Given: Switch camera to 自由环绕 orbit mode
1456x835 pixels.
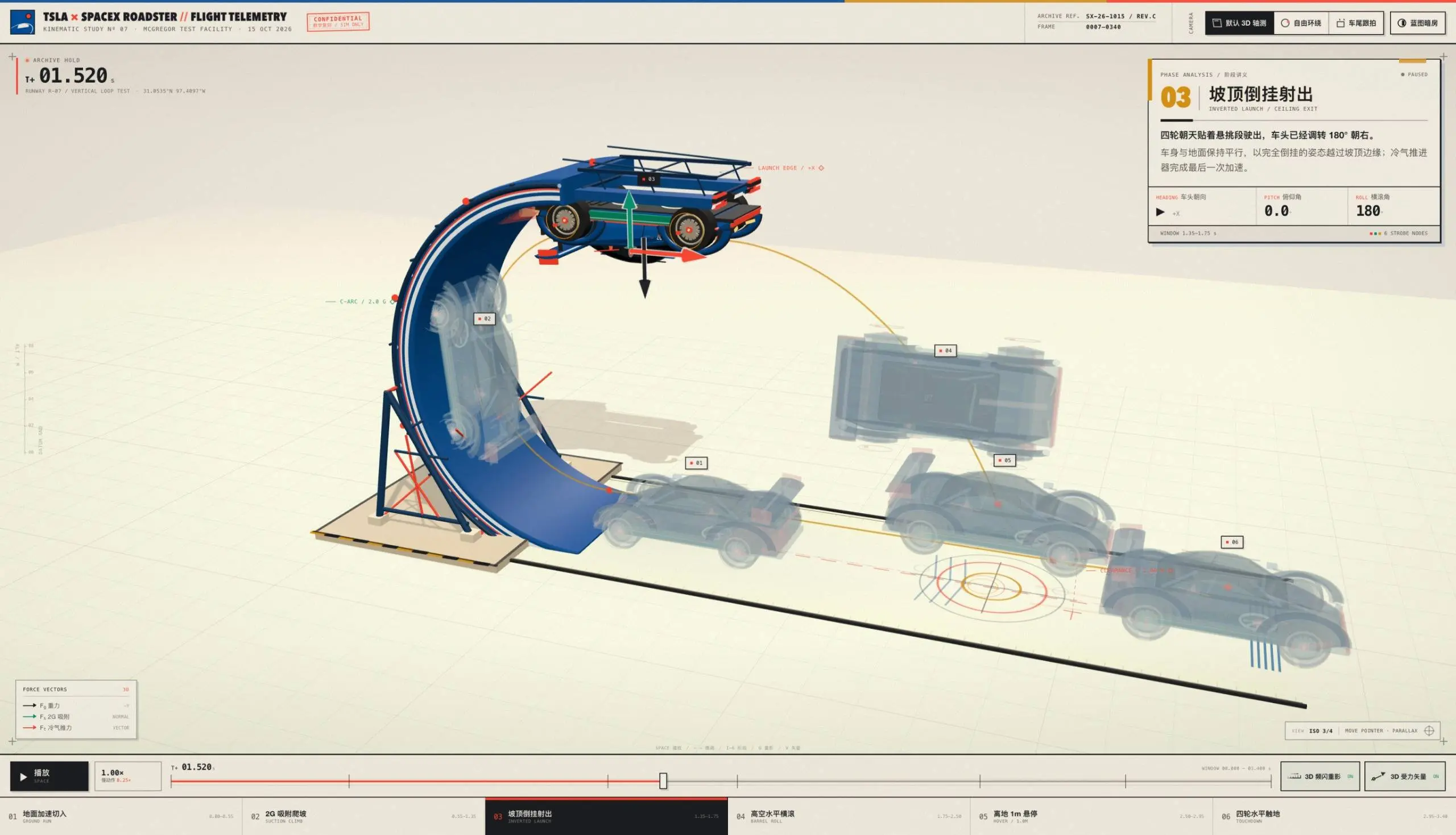Looking at the screenshot, I should pyautogui.click(x=1301, y=23).
